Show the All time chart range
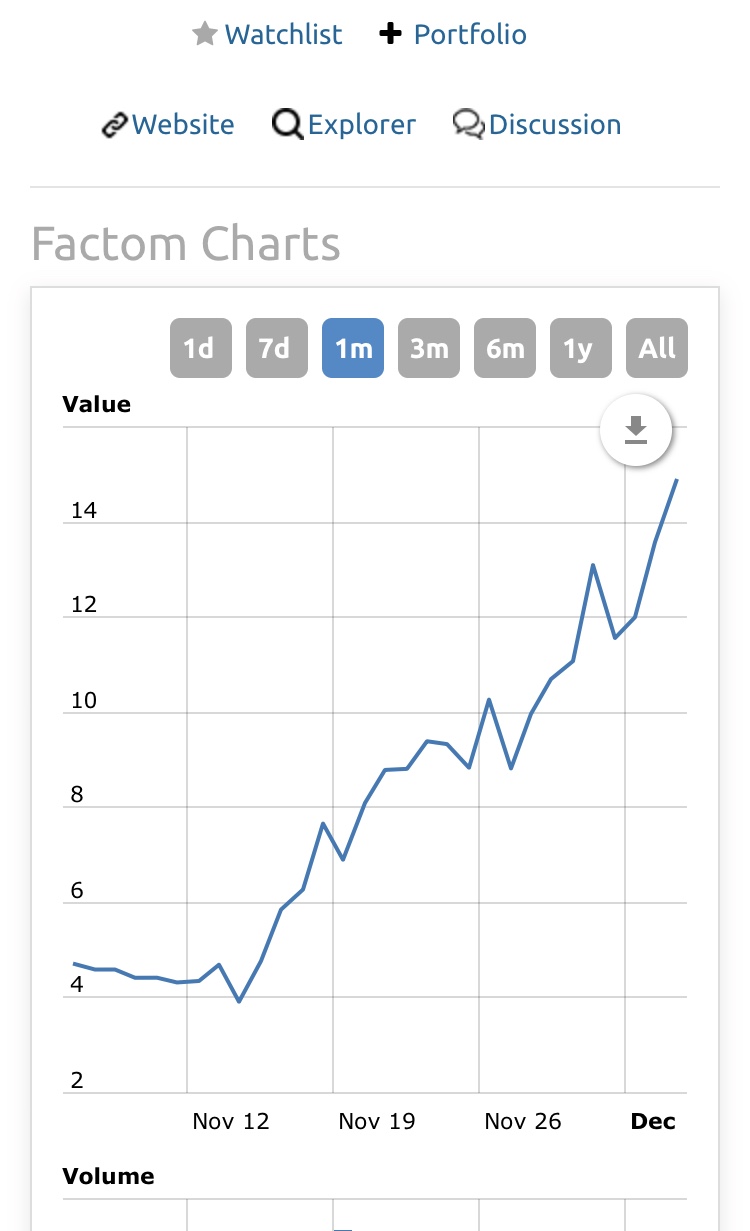The height and width of the screenshot is (1231, 750). coord(657,348)
